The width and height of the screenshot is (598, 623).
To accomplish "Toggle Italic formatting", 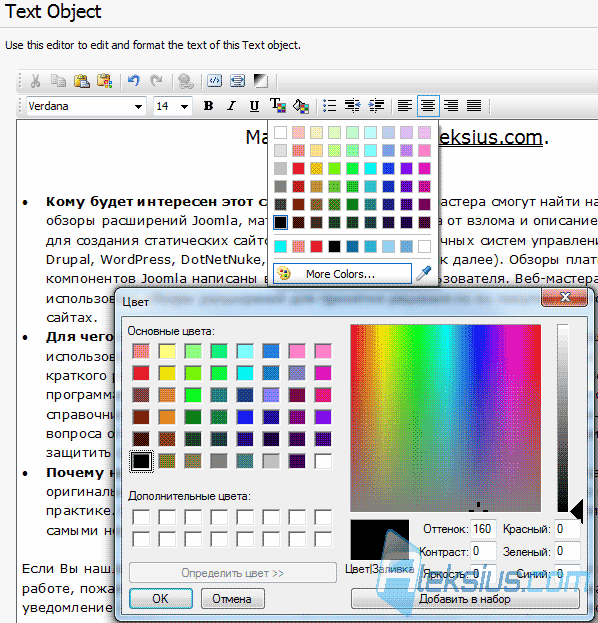I will point(231,106).
